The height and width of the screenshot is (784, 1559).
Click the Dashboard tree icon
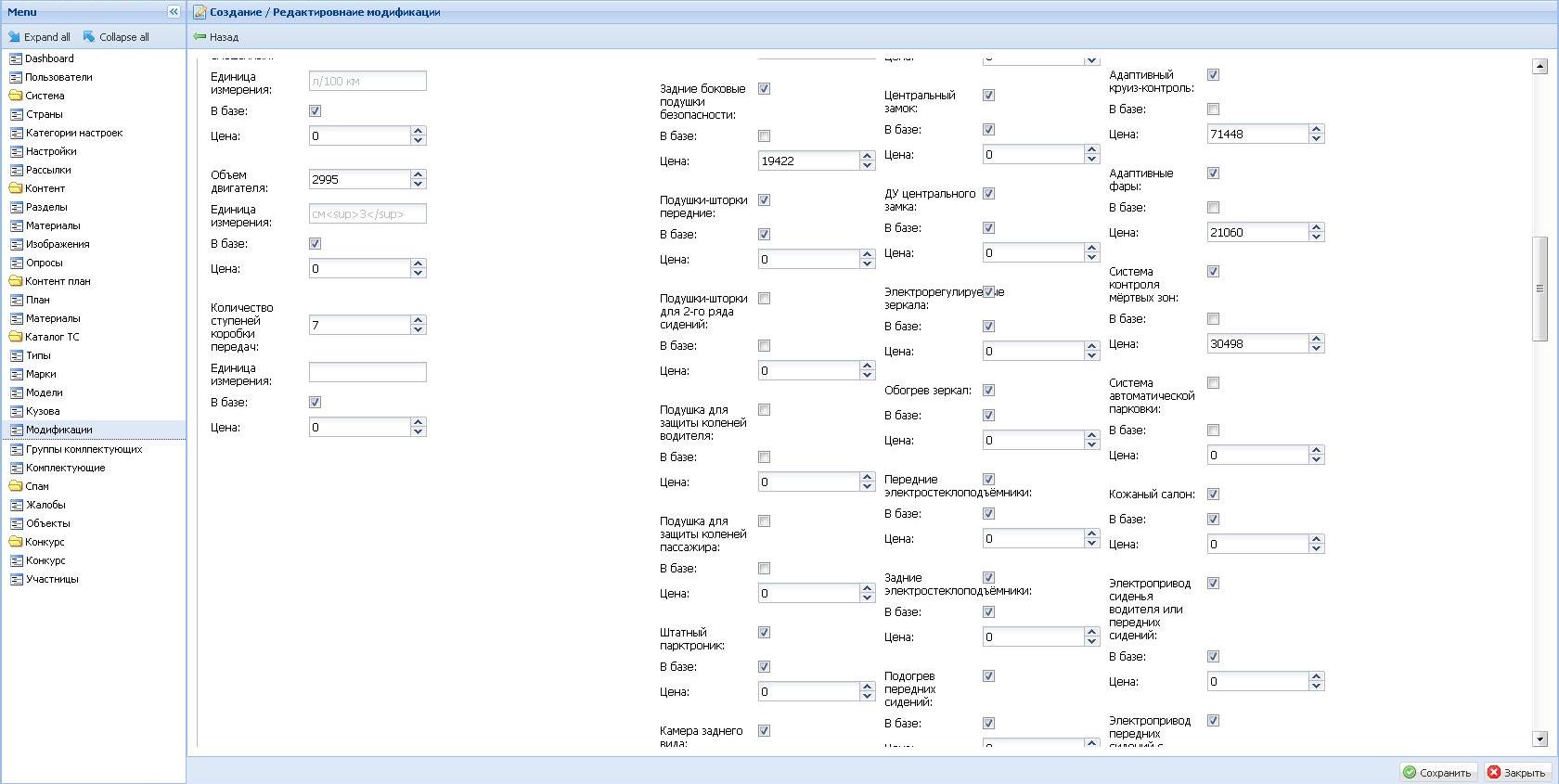pyautogui.click(x=16, y=58)
